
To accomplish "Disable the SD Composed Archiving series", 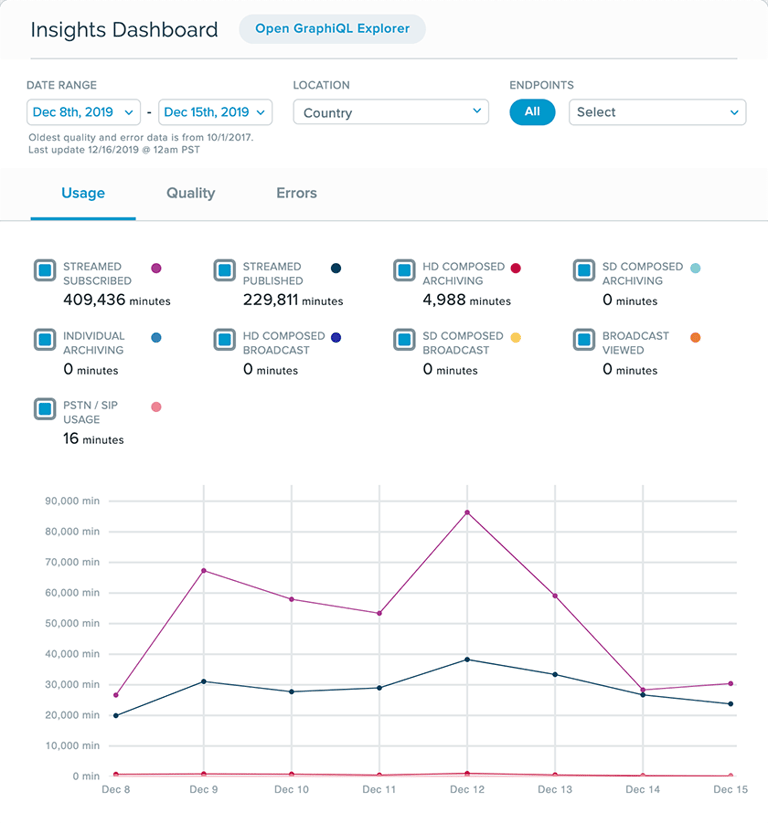I will point(584,270).
